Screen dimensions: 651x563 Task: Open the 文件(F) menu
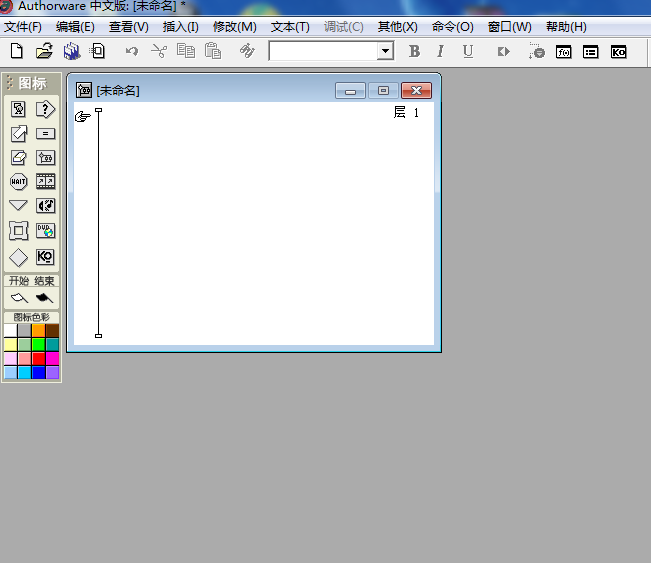(x=23, y=27)
